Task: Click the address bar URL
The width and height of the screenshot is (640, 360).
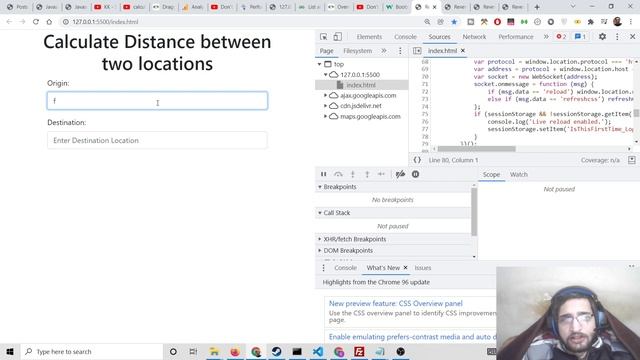Action: pos(105,22)
